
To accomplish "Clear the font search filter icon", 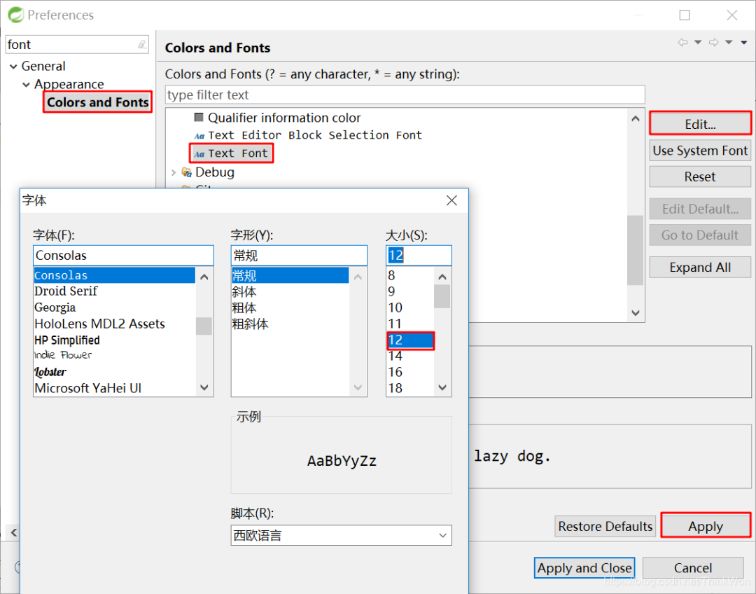I will coord(142,44).
